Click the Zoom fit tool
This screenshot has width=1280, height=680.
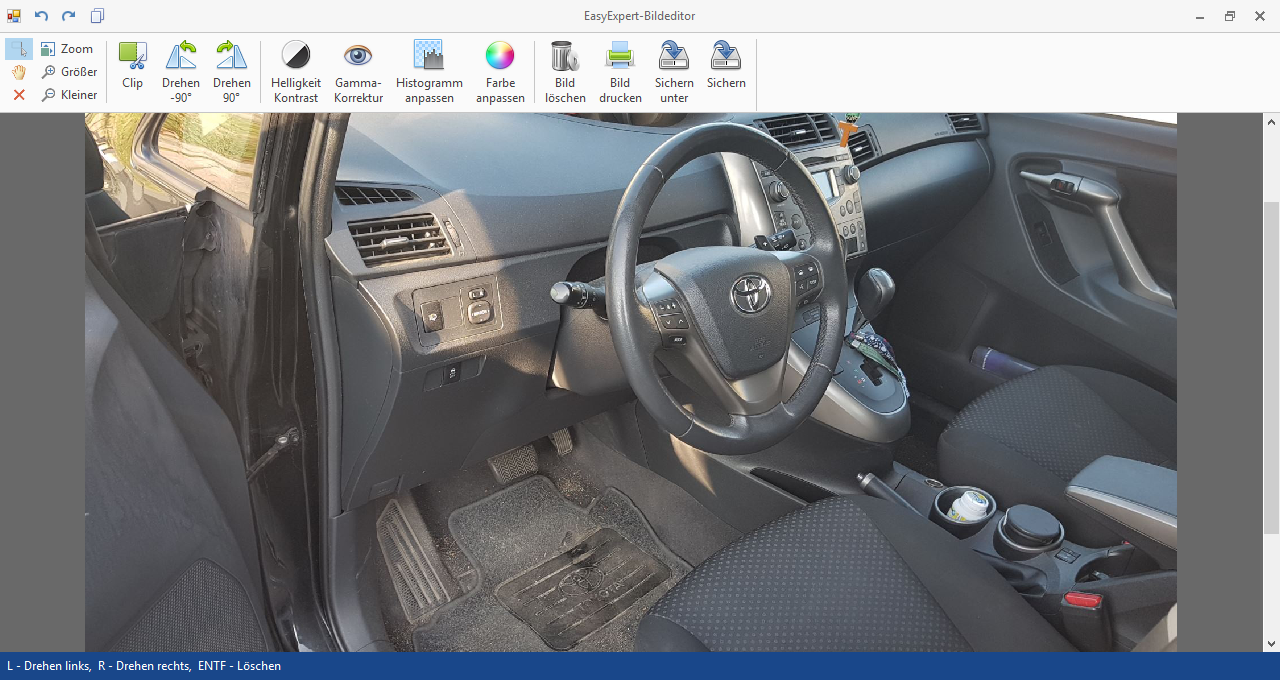[x=67, y=49]
